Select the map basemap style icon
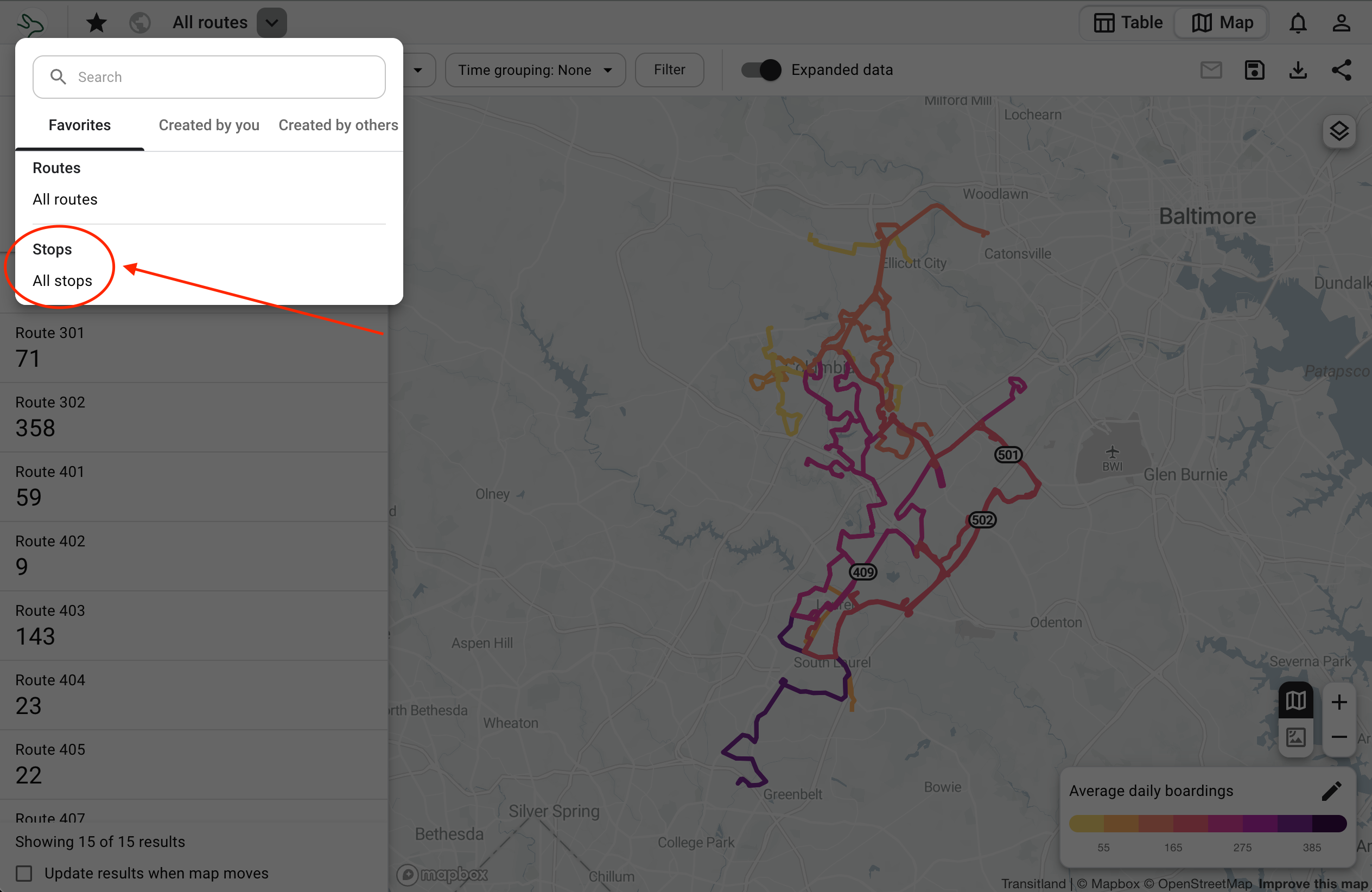 click(1295, 700)
